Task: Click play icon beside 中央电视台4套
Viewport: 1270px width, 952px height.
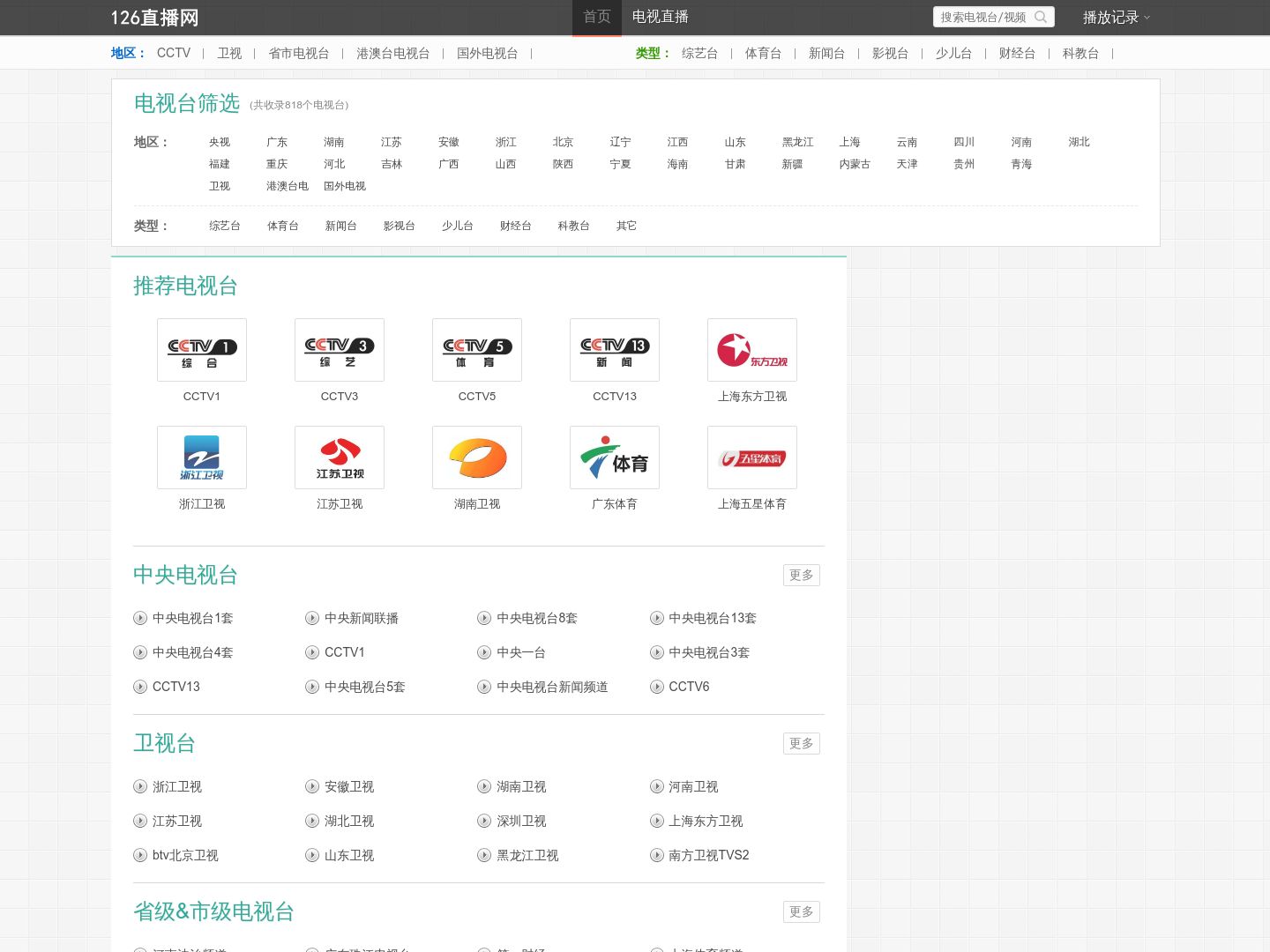Action: click(140, 652)
